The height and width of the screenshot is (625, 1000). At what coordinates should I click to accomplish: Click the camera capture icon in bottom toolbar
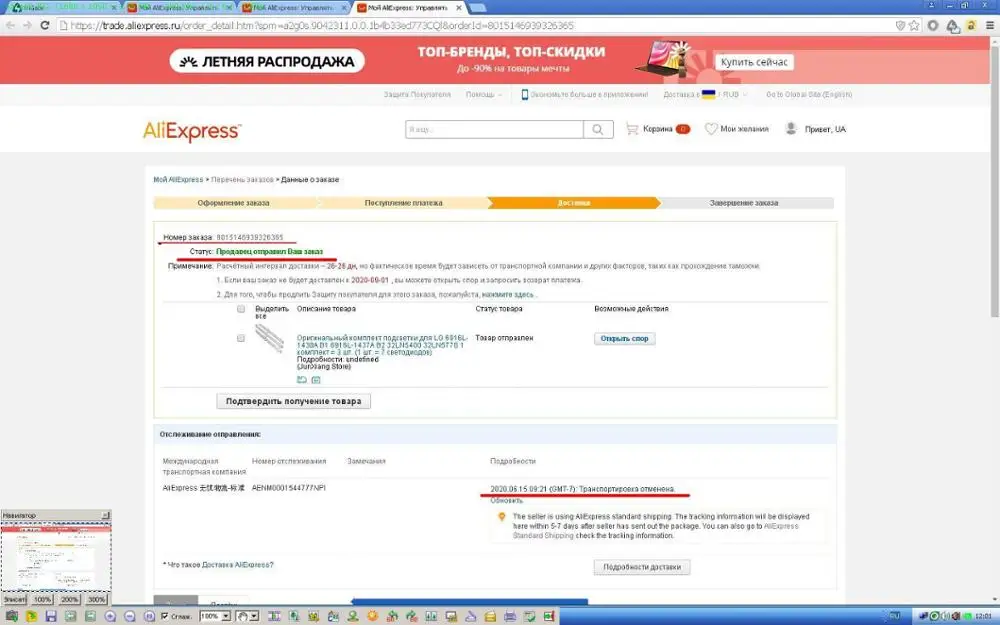point(11,616)
